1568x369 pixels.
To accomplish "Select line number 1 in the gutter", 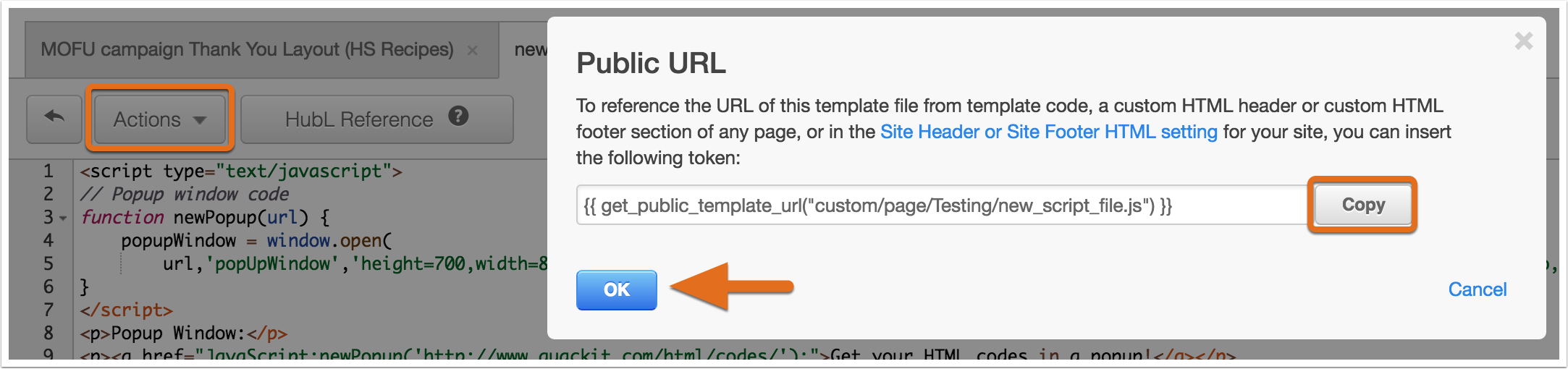I will click(x=48, y=171).
